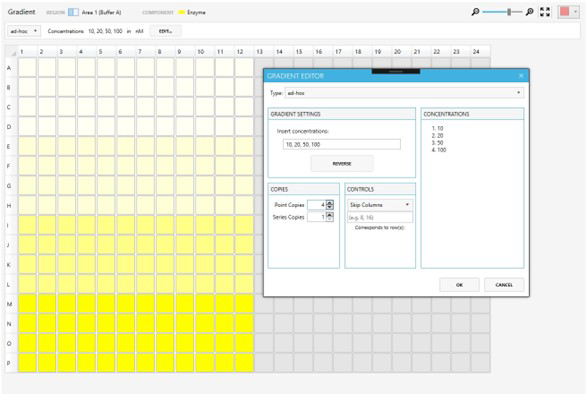Click the OK button
The image size is (587, 394).
[x=459, y=285]
